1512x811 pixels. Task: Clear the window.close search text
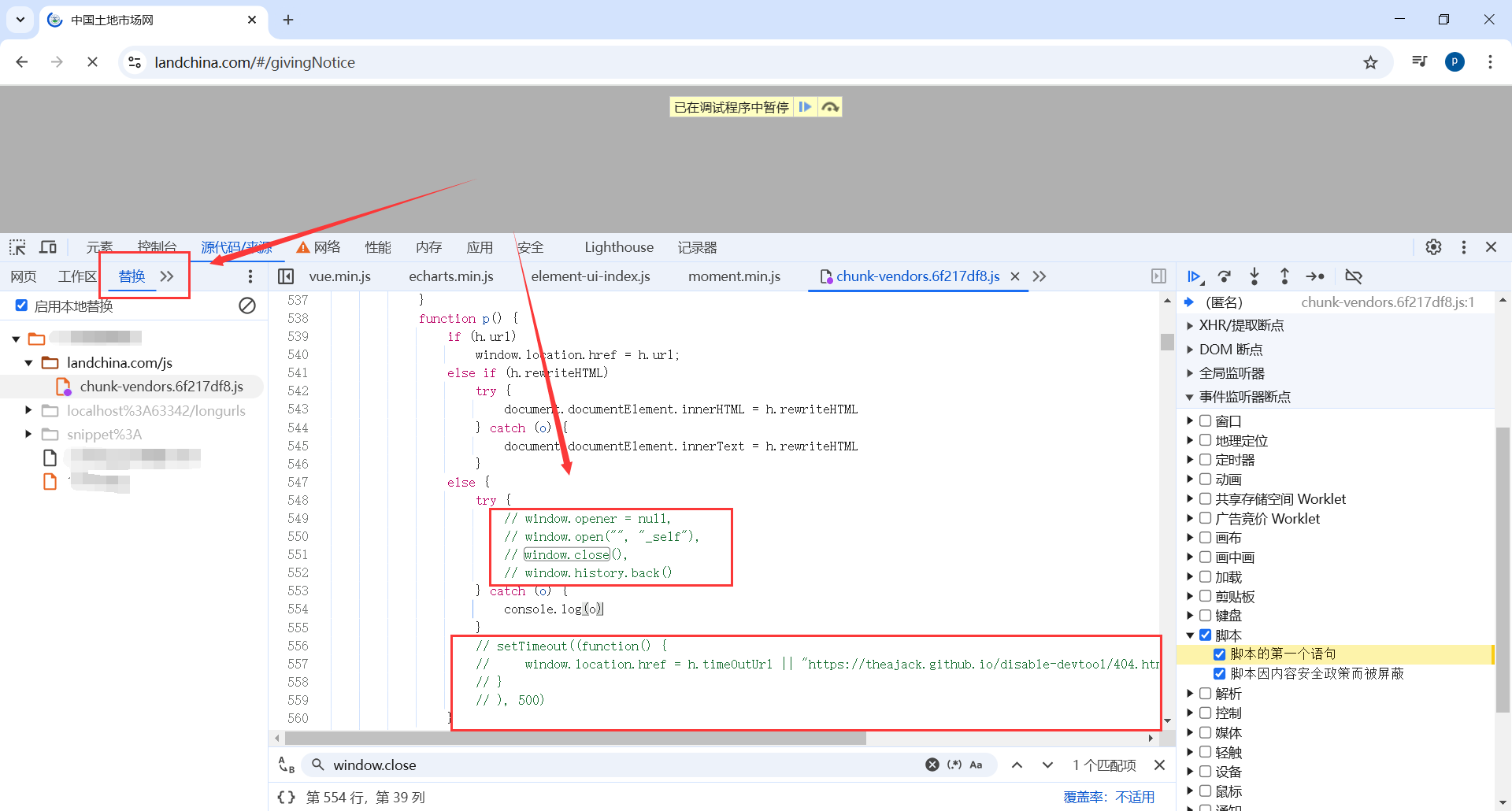[x=932, y=765]
